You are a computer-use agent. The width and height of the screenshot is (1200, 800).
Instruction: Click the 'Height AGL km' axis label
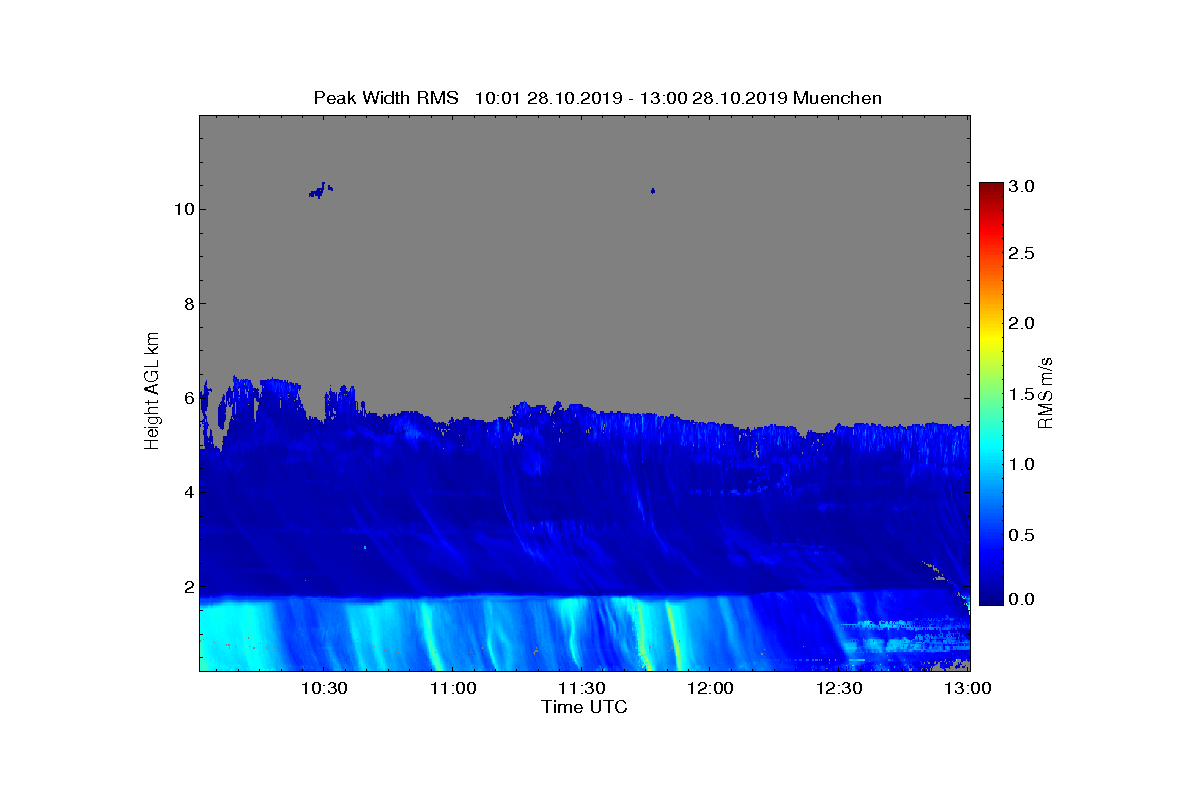click(152, 392)
